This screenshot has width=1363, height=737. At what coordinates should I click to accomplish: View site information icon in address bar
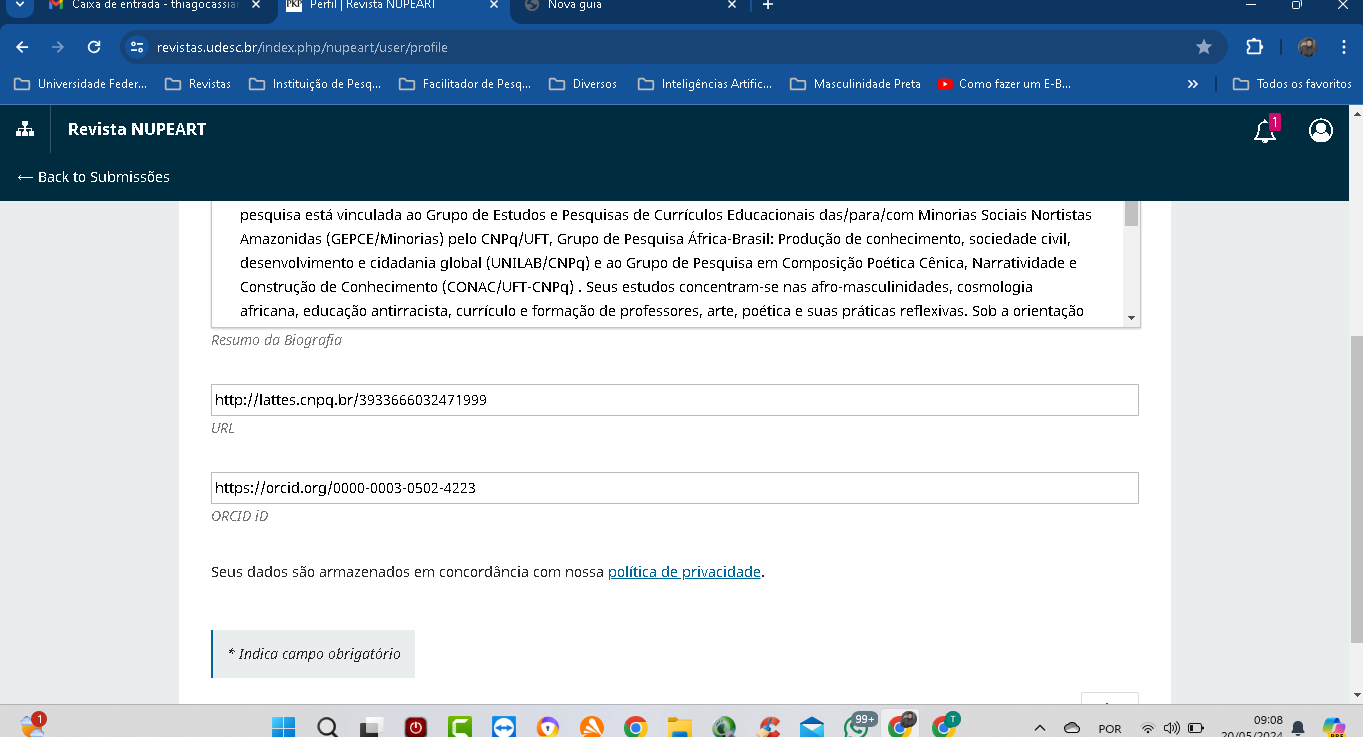(138, 47)
